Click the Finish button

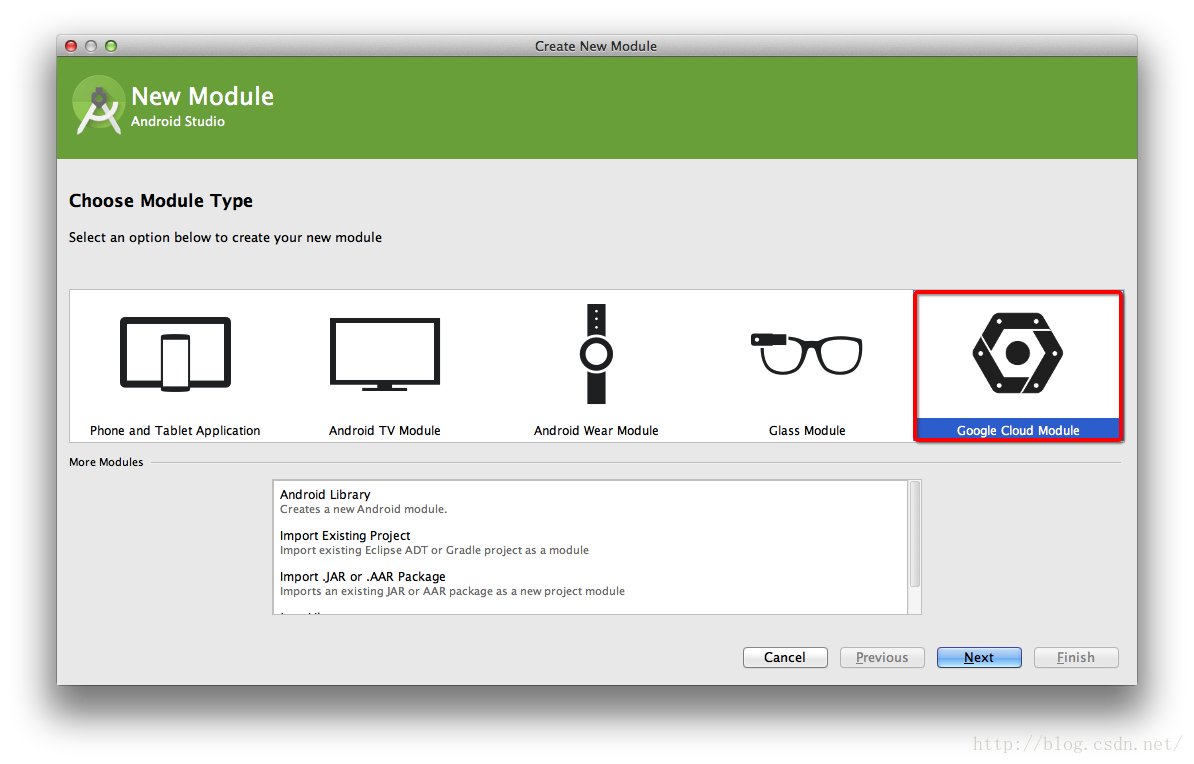[1076, 657]
